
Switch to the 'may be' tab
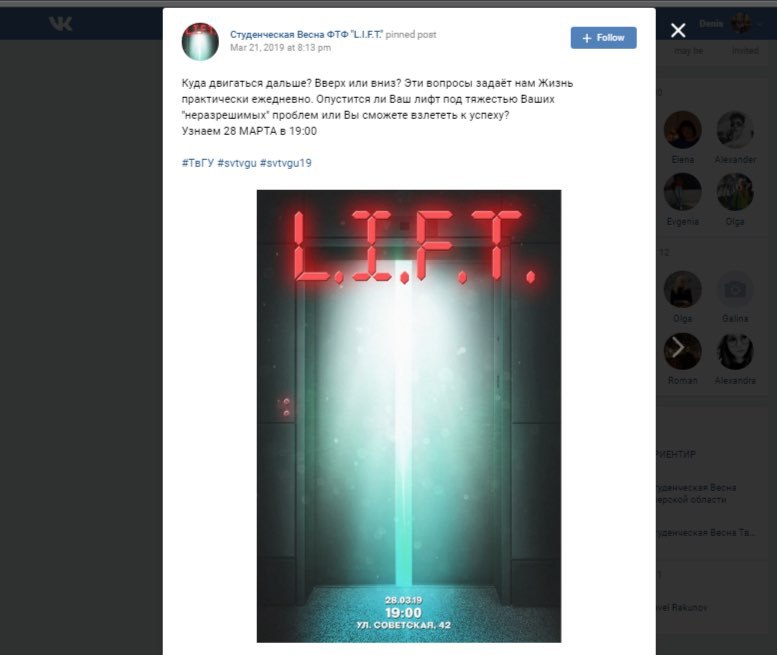[688, 51]
